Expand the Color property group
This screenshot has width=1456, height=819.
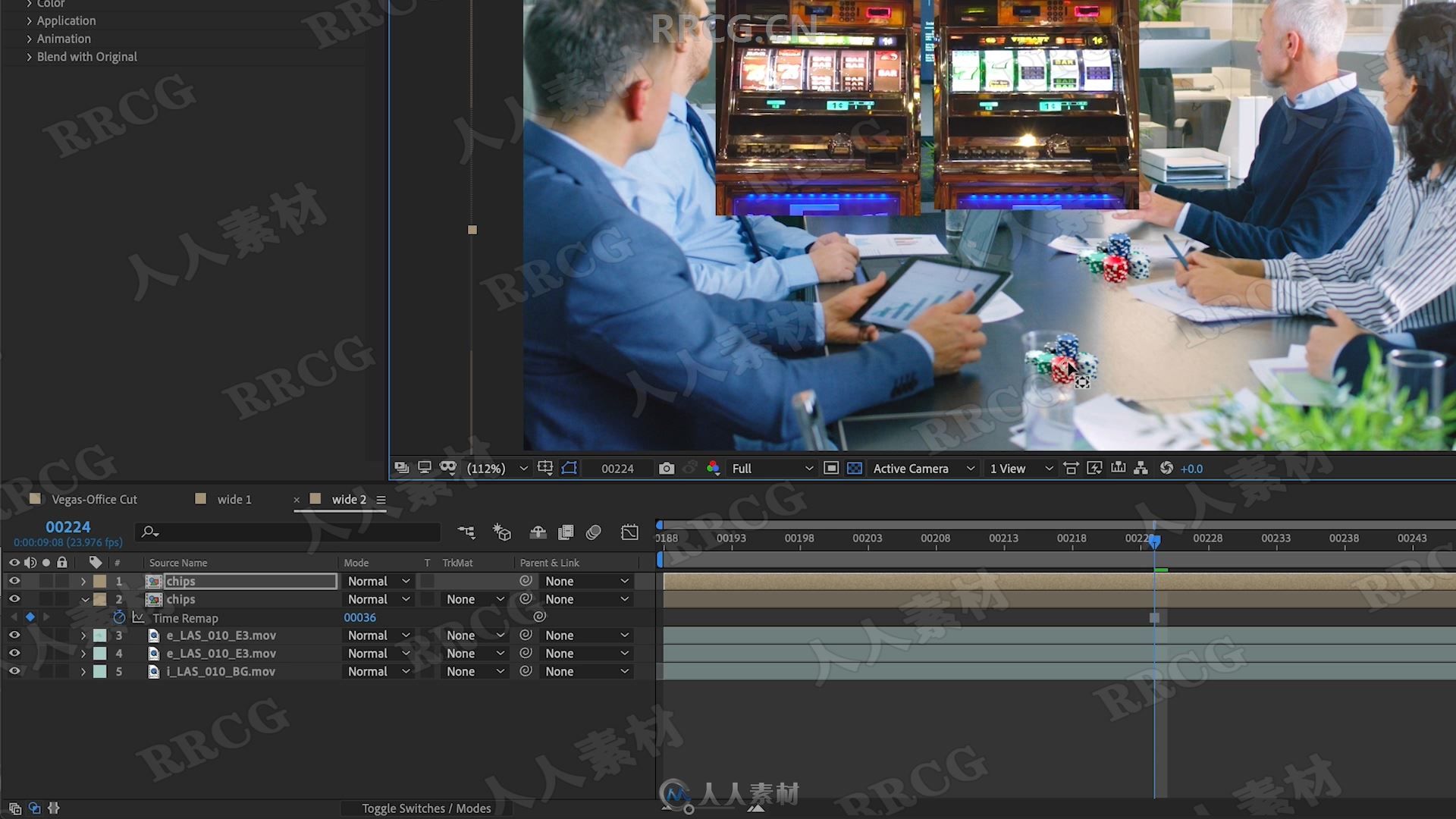click(29, 4)
